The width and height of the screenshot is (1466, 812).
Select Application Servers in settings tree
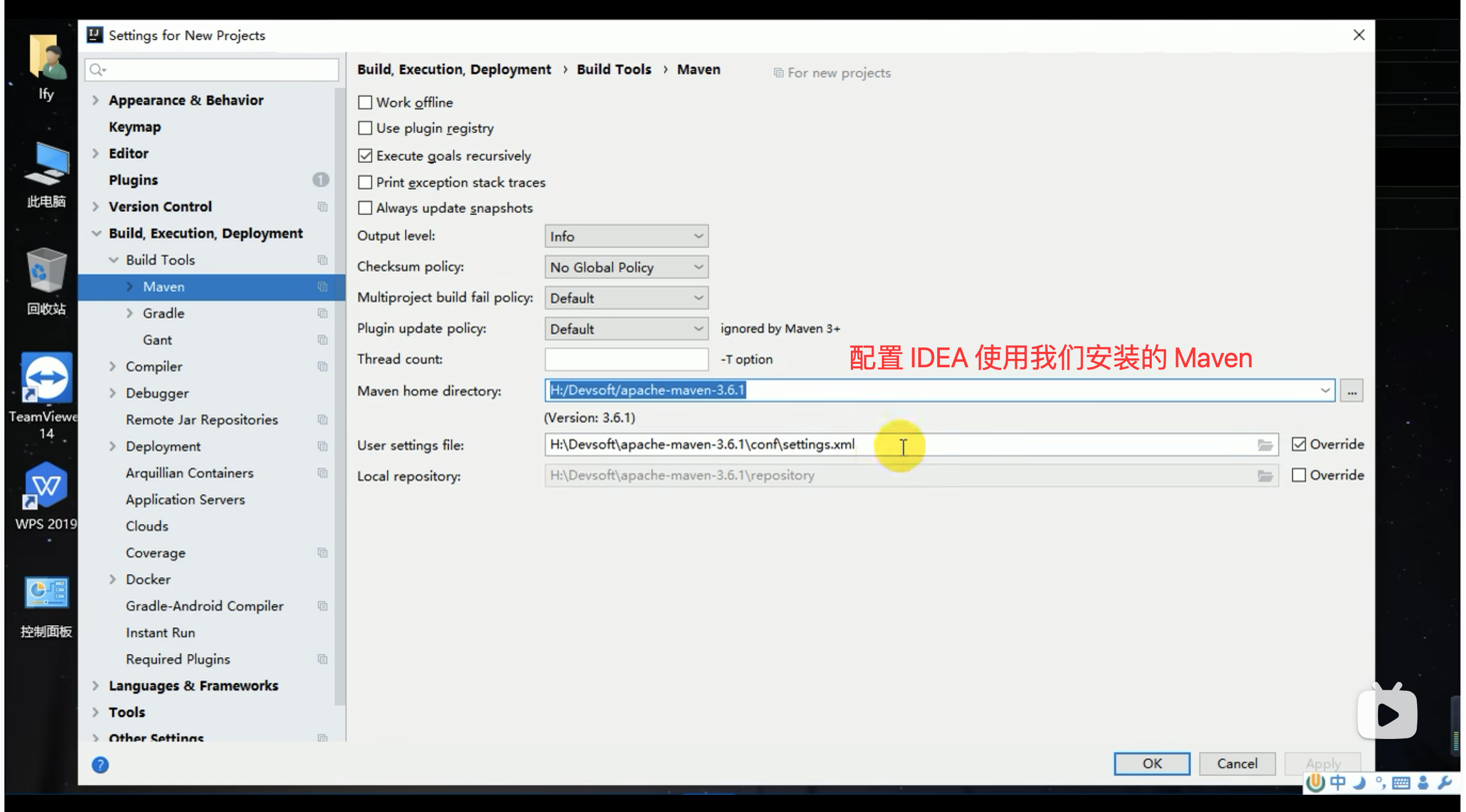click(185, 499)
